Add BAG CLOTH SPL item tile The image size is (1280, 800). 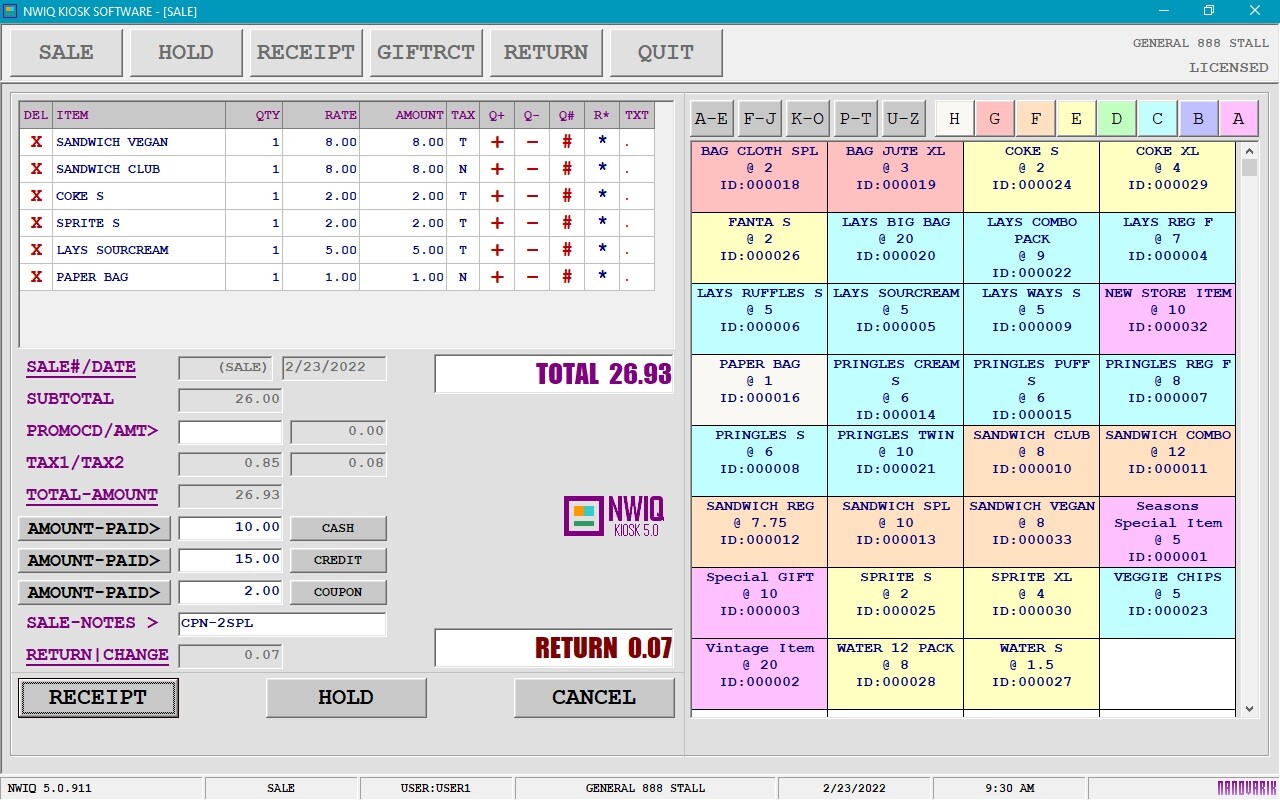coord(759,177)
